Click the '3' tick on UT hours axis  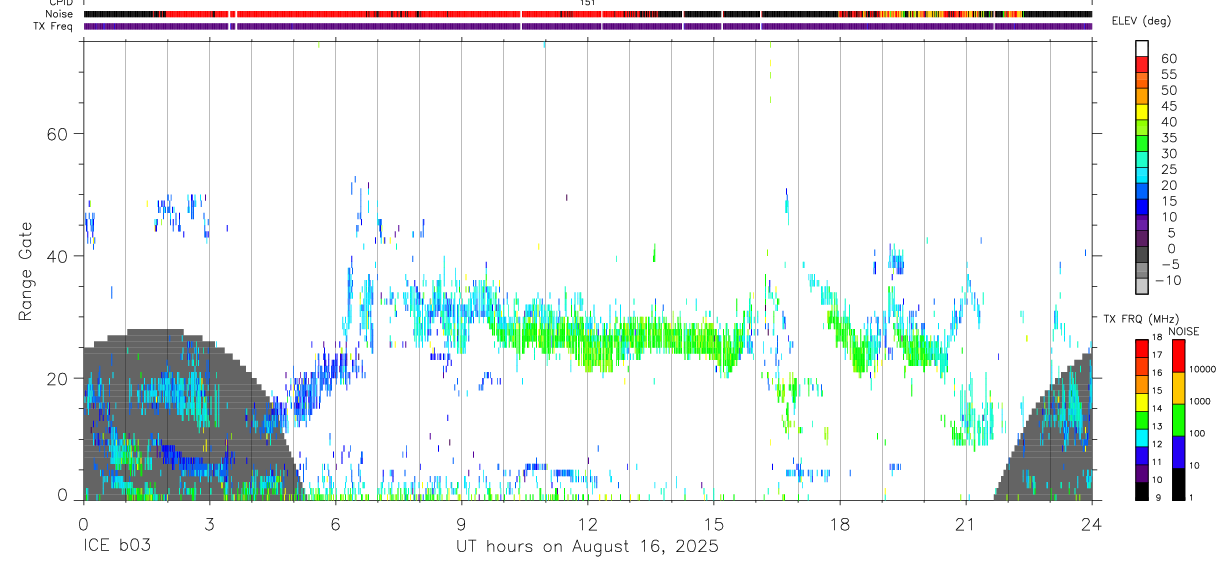tap(209, 523)
